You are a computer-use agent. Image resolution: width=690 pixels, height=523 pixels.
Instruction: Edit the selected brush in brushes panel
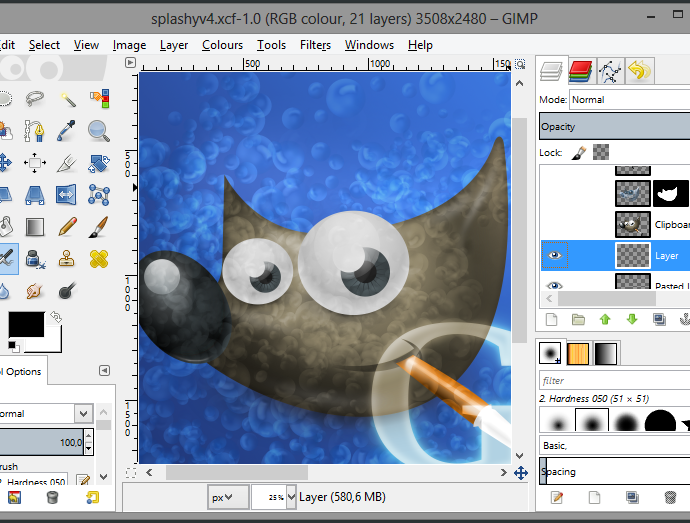point(557,497)
